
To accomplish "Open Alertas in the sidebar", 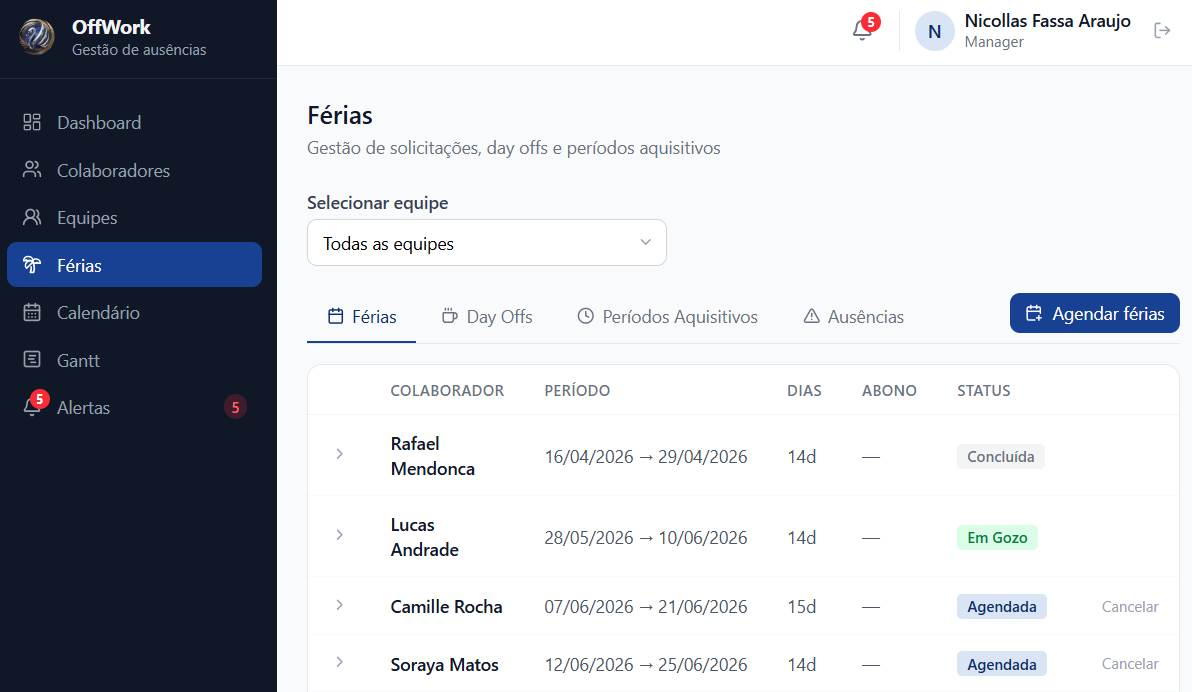I will click(135, 408).
